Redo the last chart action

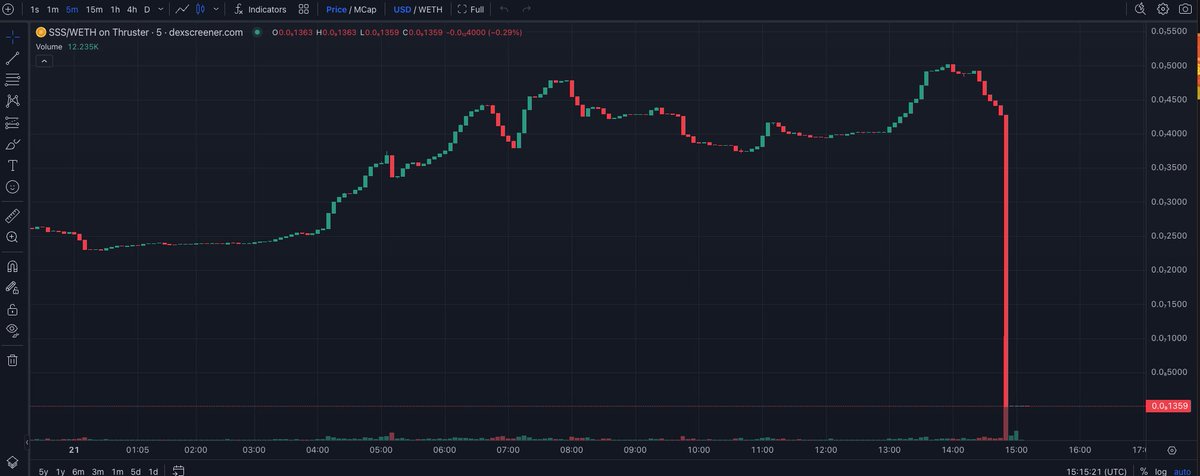527,9
